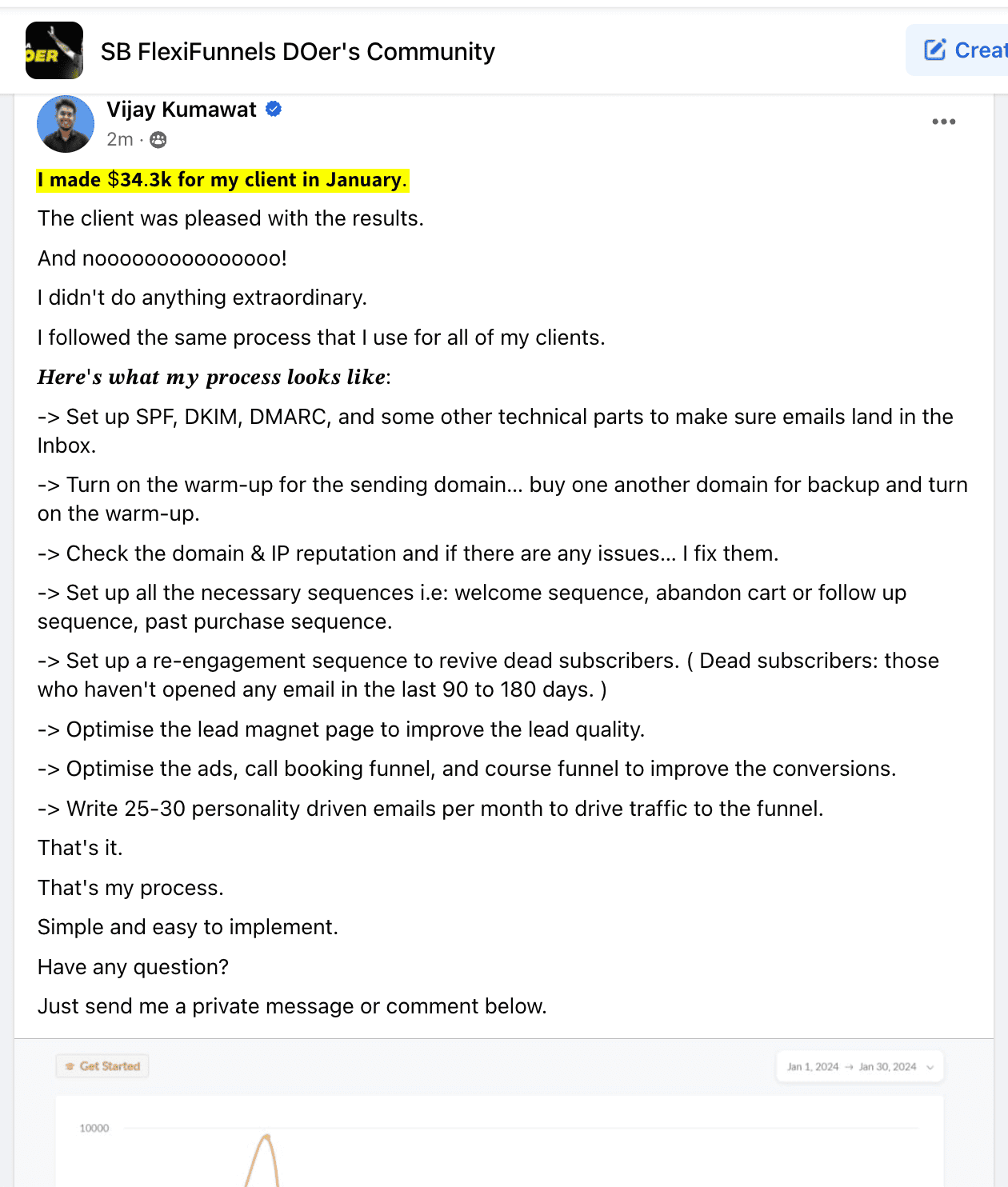Open the three-dot post options menu

point(943,122)
